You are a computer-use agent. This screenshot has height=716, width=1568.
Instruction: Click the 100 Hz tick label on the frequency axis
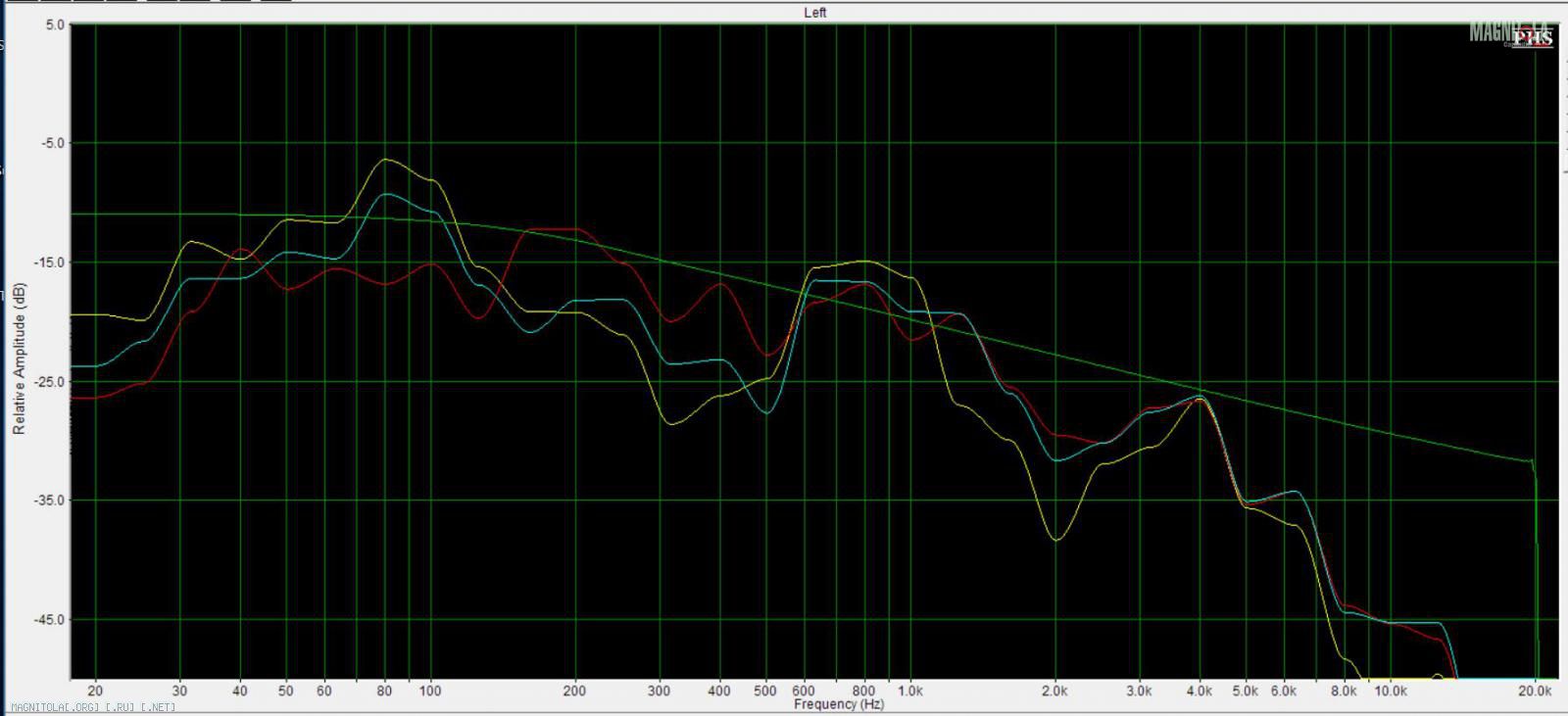[x=430, y=691]
